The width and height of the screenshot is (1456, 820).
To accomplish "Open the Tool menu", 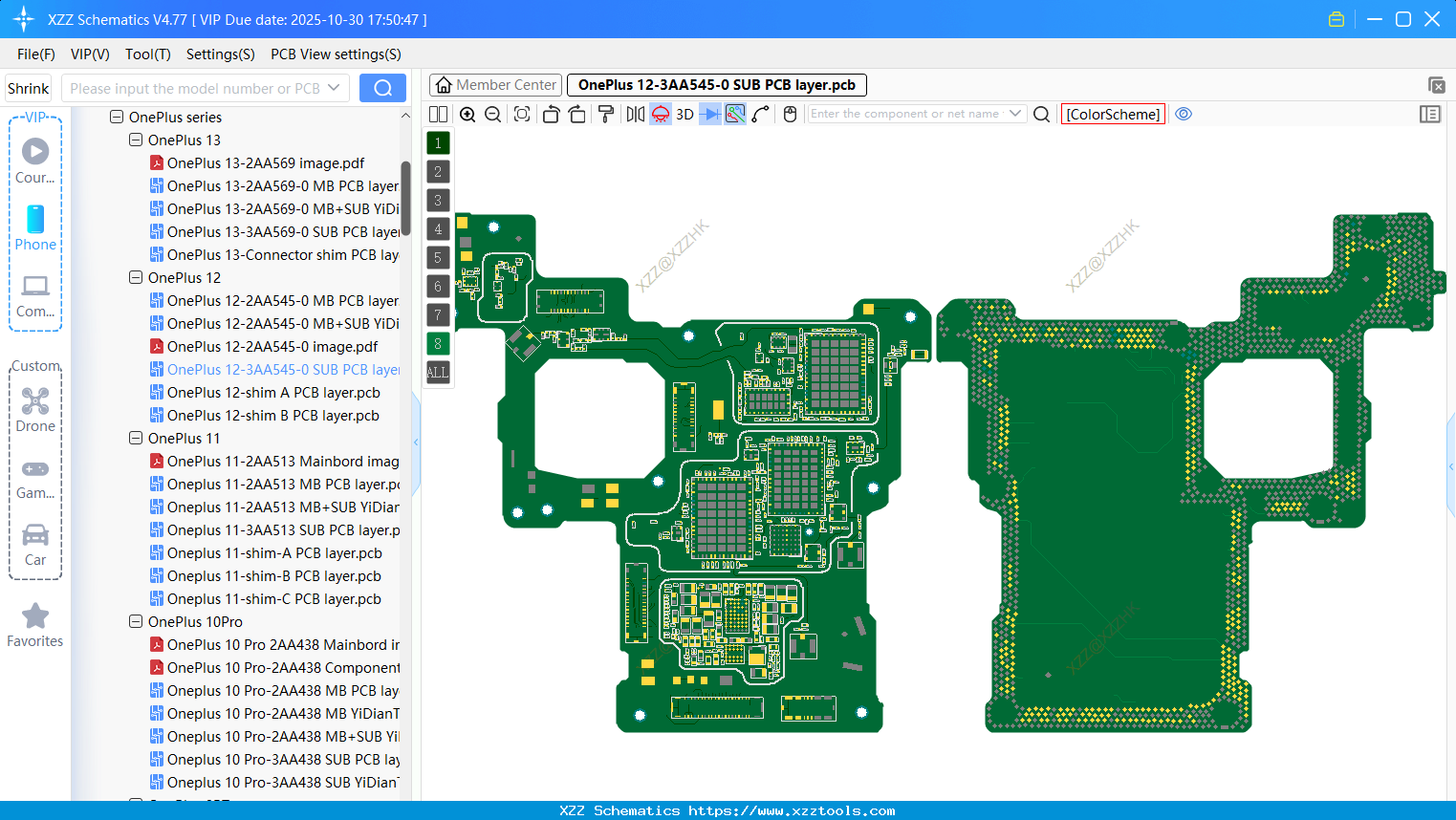I will 147,54.
